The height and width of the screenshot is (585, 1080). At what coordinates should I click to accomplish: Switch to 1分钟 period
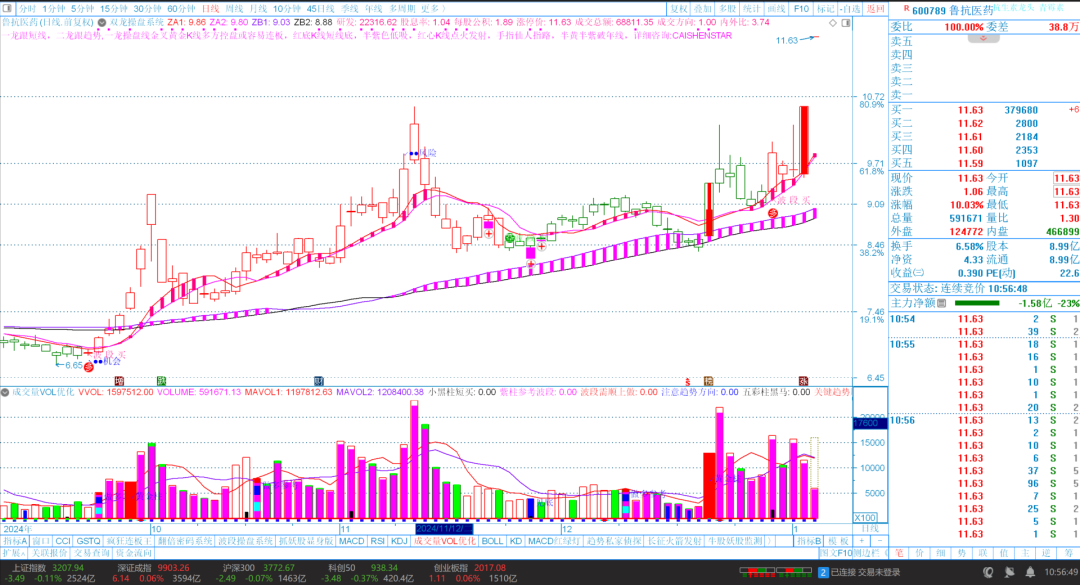[x=54, y=9]
